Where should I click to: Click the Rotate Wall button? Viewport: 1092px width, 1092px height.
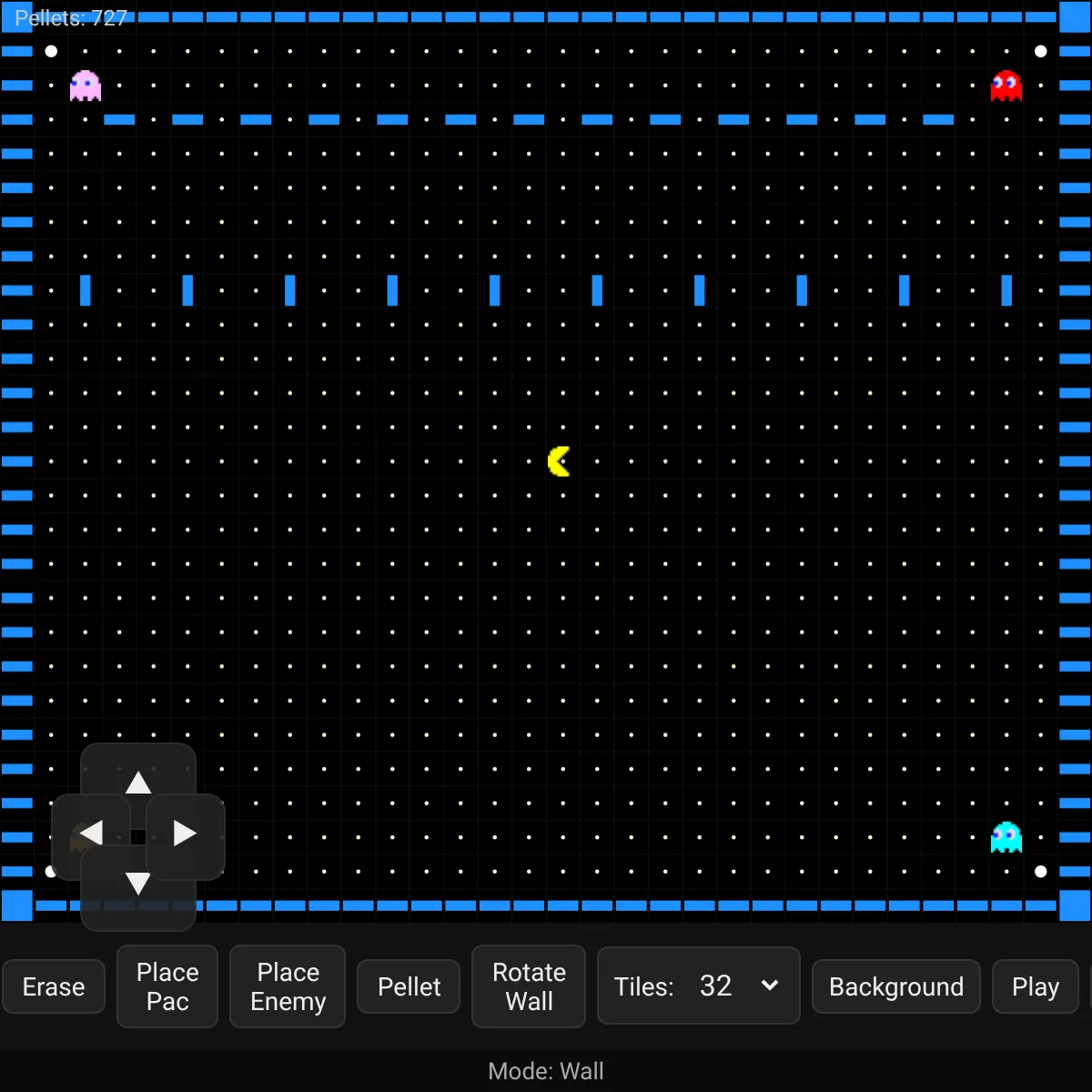[x=529, y=986]
